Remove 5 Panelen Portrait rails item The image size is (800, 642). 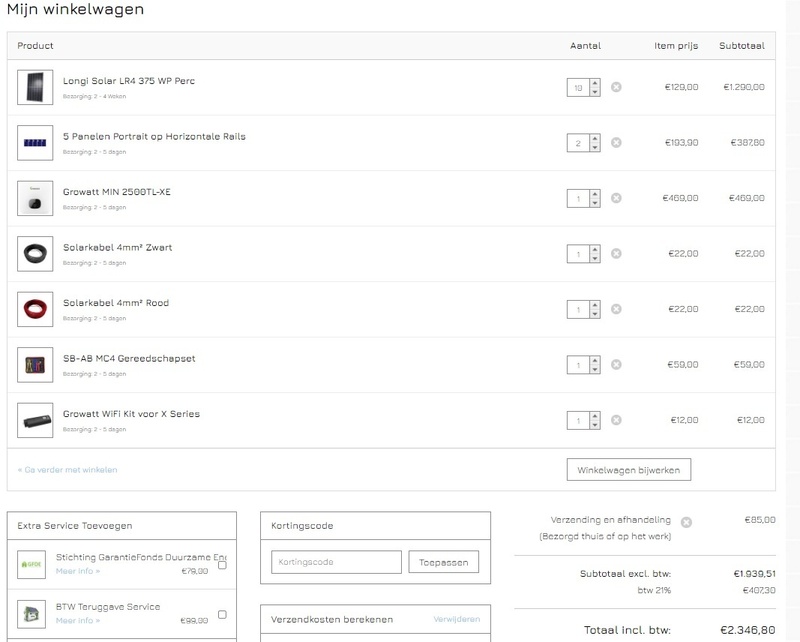(x=616, y=143)
